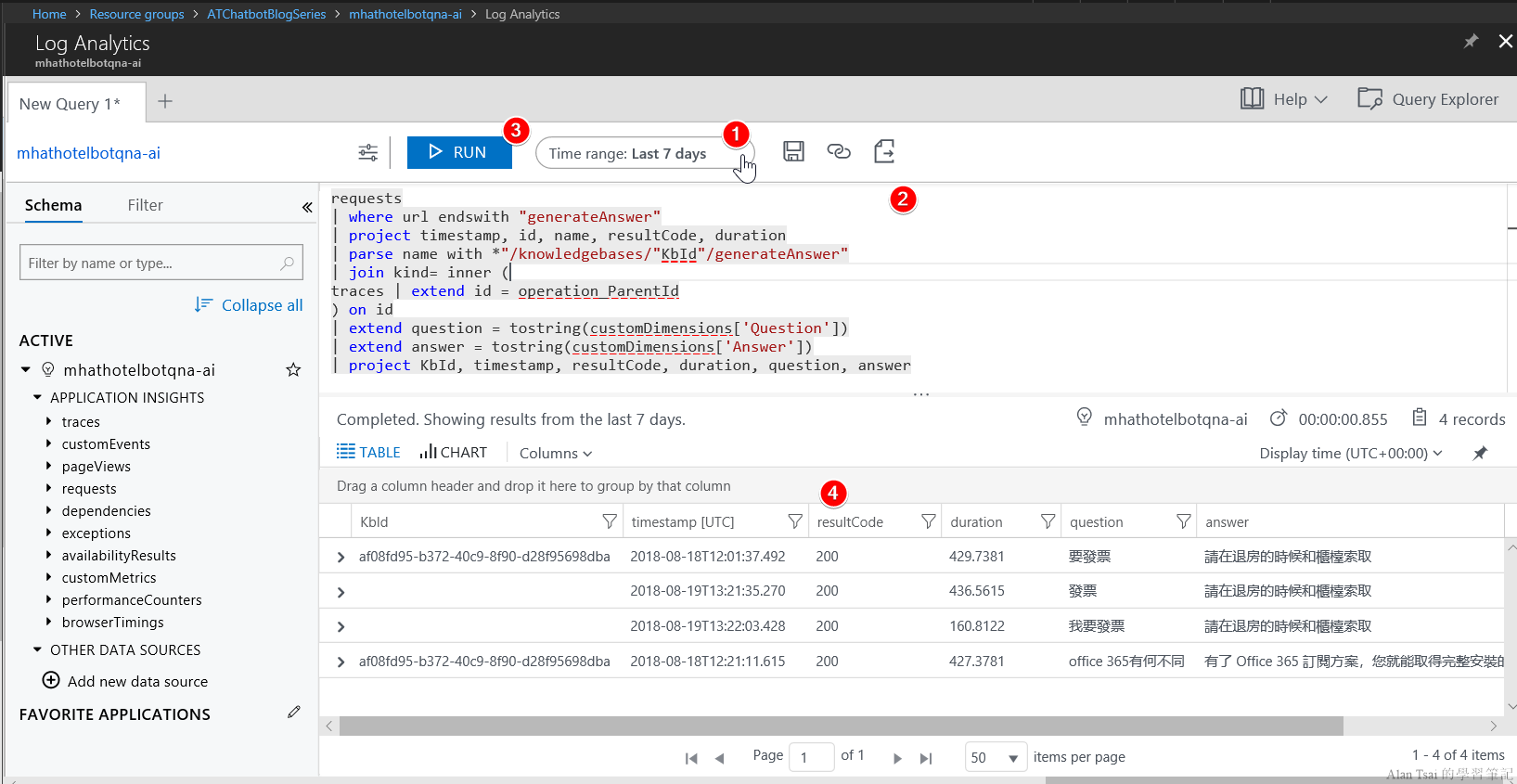1517x784 pixels.
Task: Open ATChatbotBlogSeries breadcrumb
Action: 266,14
